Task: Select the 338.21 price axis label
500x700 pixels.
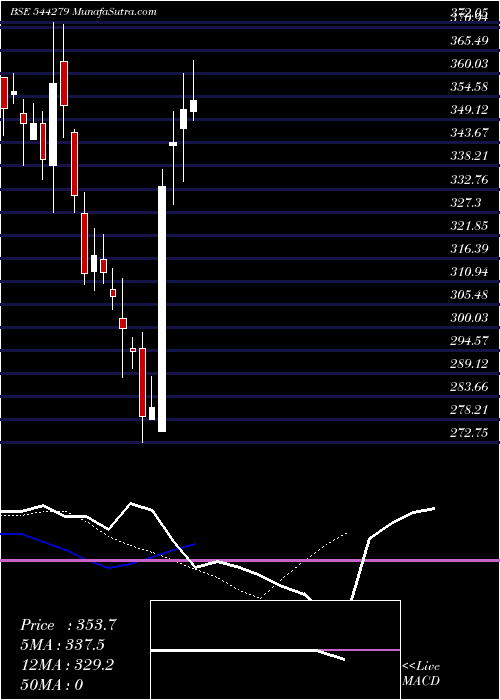Action: point(468,156)
